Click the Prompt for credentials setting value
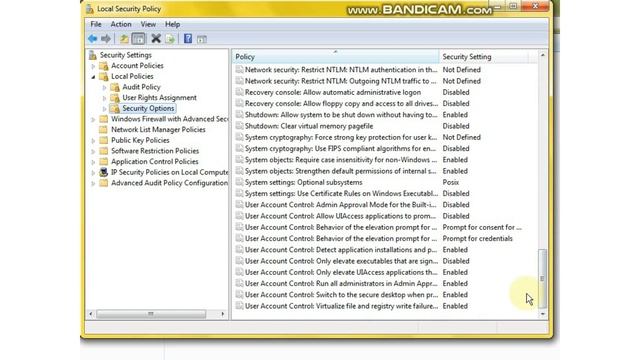The image size is (640, 360). coord(477,238)
